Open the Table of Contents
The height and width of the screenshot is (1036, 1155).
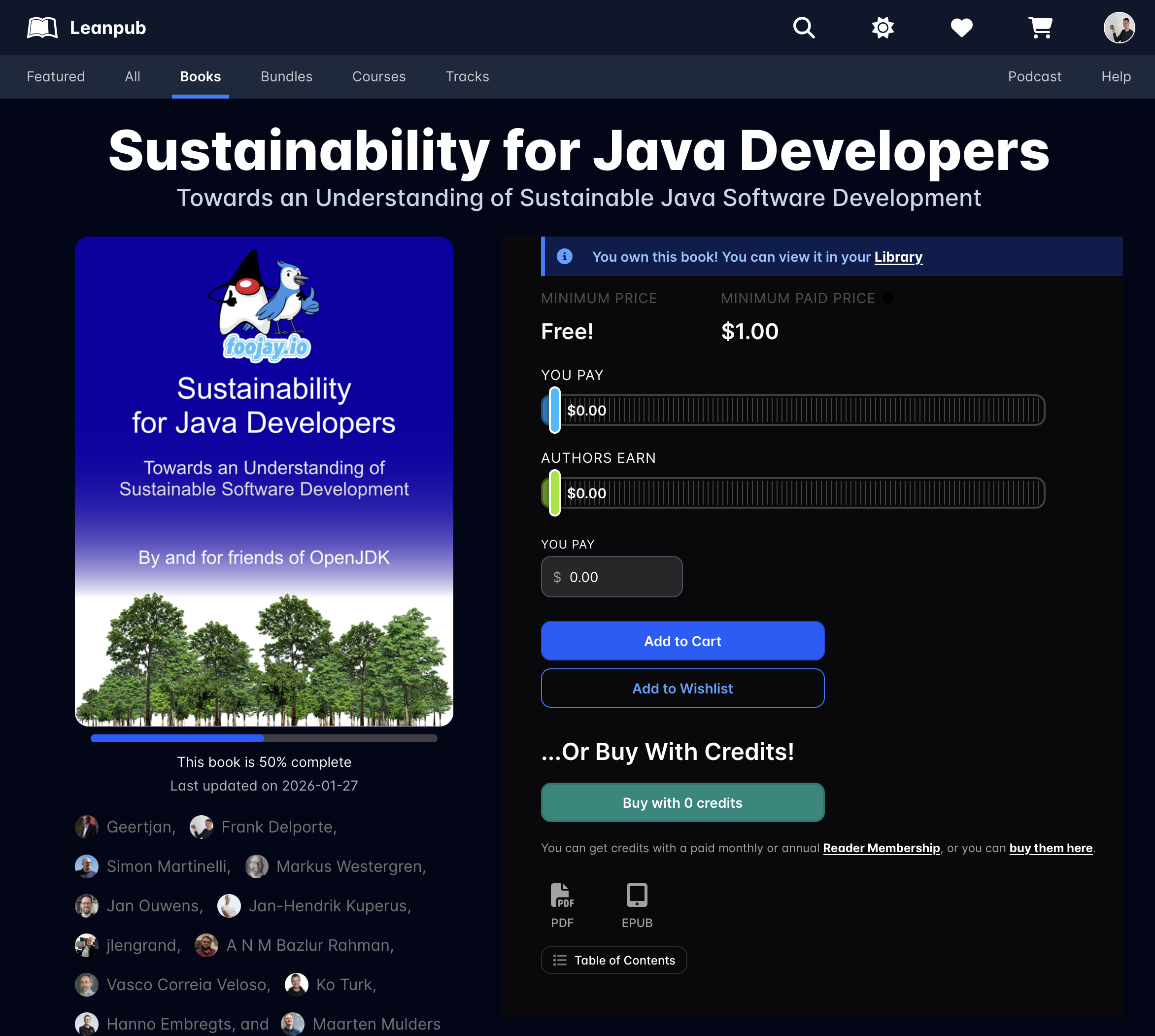click(613, 960)
